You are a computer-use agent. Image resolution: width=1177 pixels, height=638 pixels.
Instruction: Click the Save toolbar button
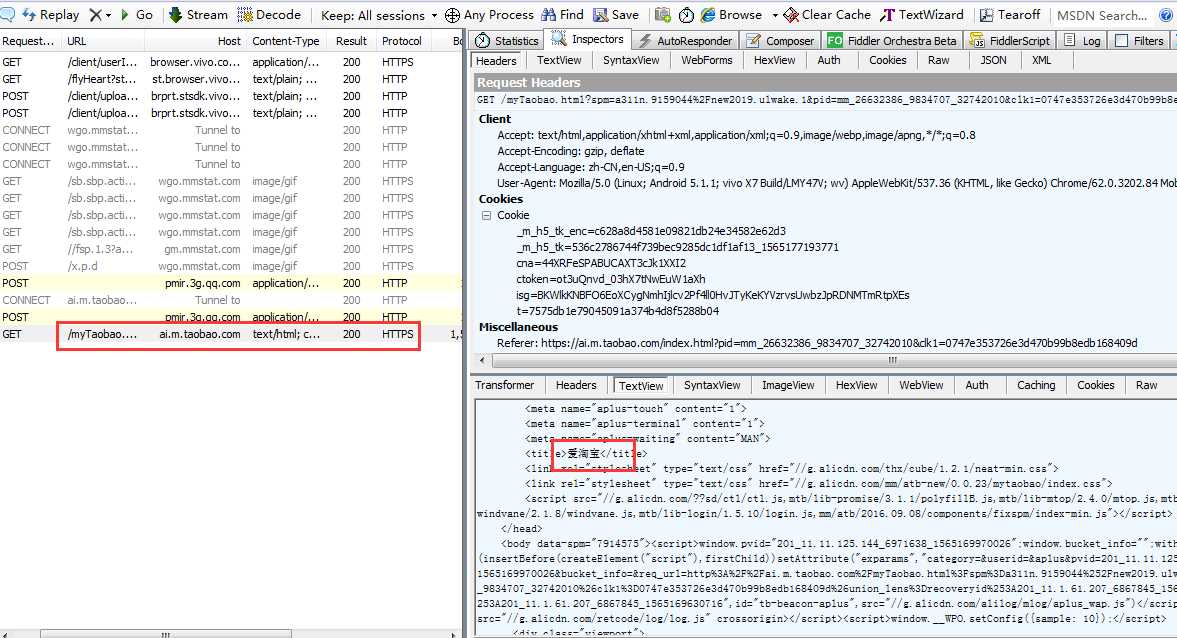tap(616, 14)
